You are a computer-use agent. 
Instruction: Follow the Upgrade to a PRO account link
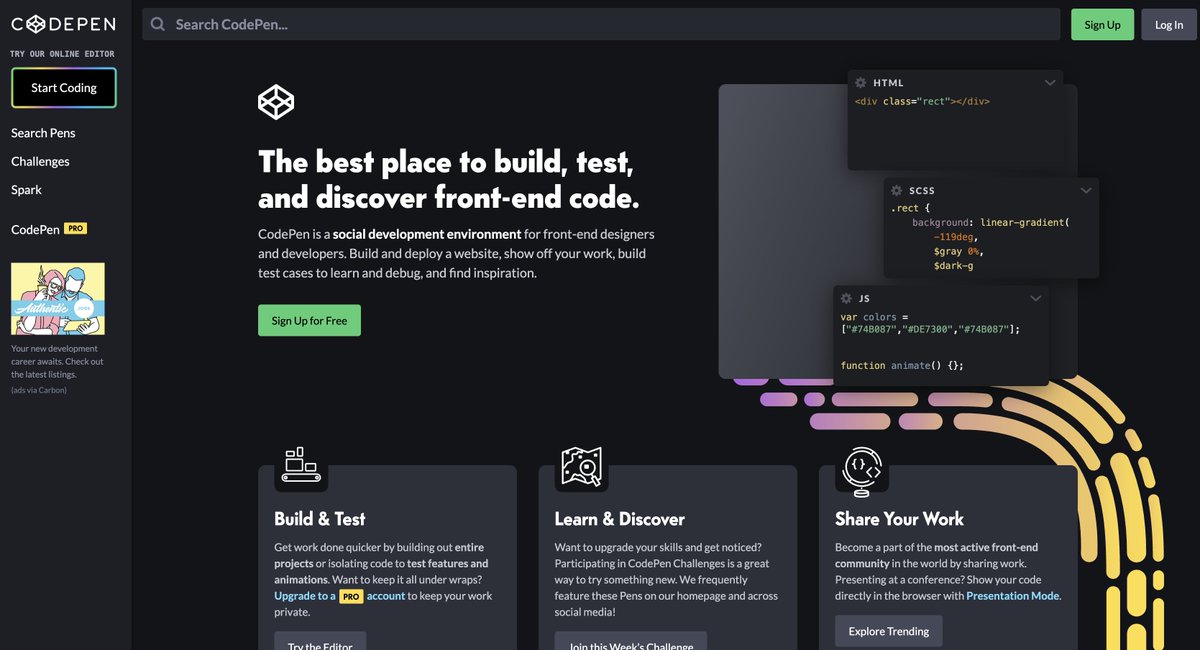(x=340, y=596)
